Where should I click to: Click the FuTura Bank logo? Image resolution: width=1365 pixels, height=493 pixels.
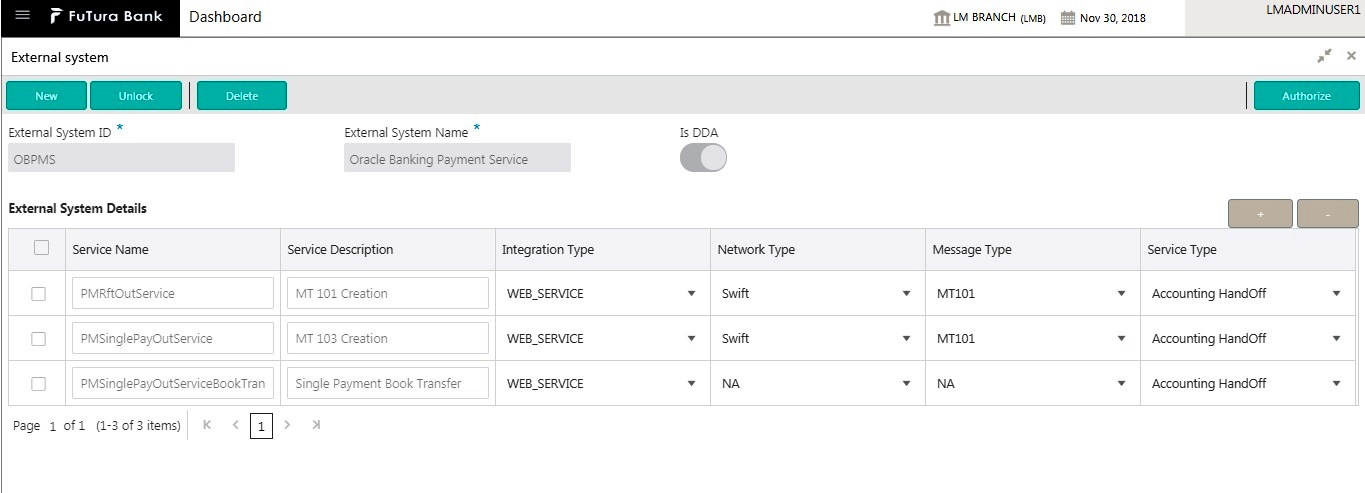[x=106, y=17]
